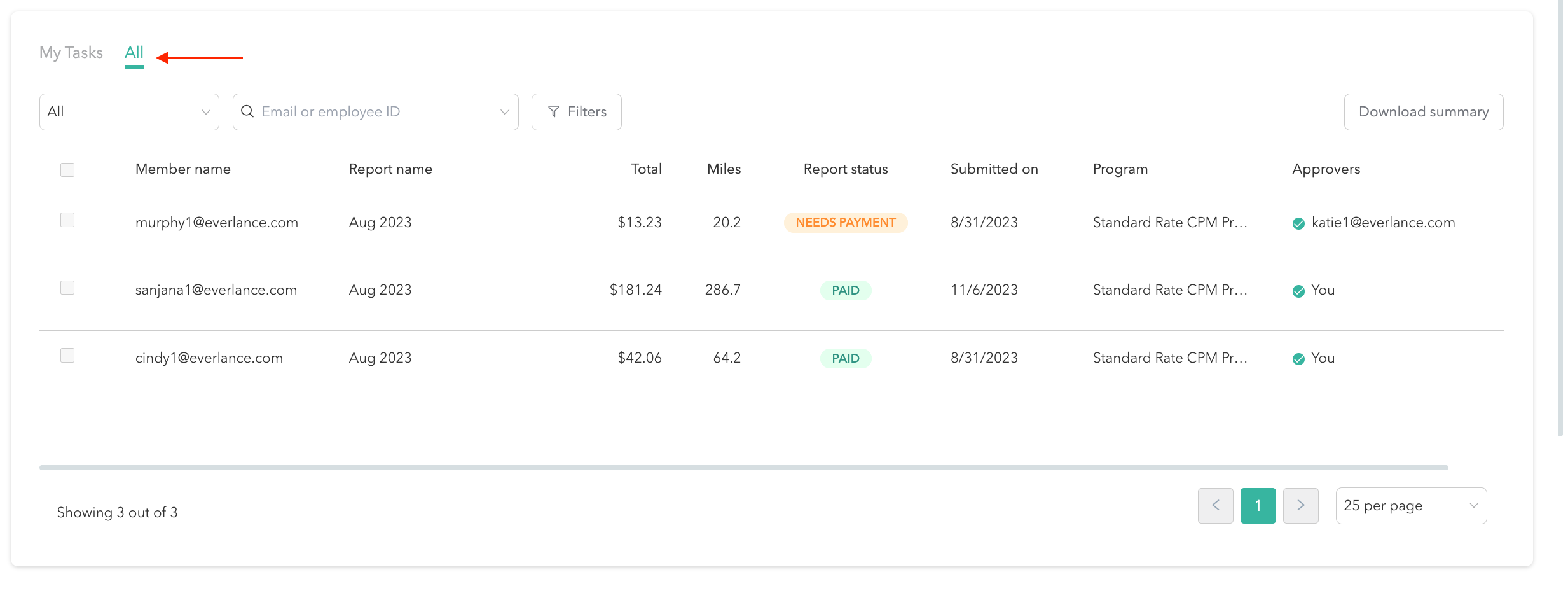Click the funnel icon in Filters

(x=553, y=112)
